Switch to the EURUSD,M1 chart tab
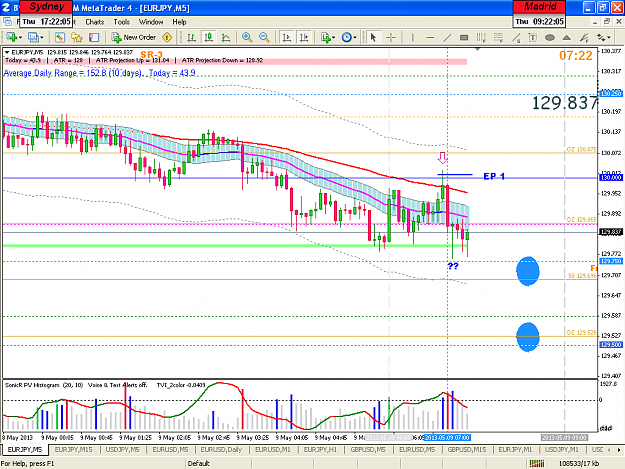625x469 pixels. 273,449
